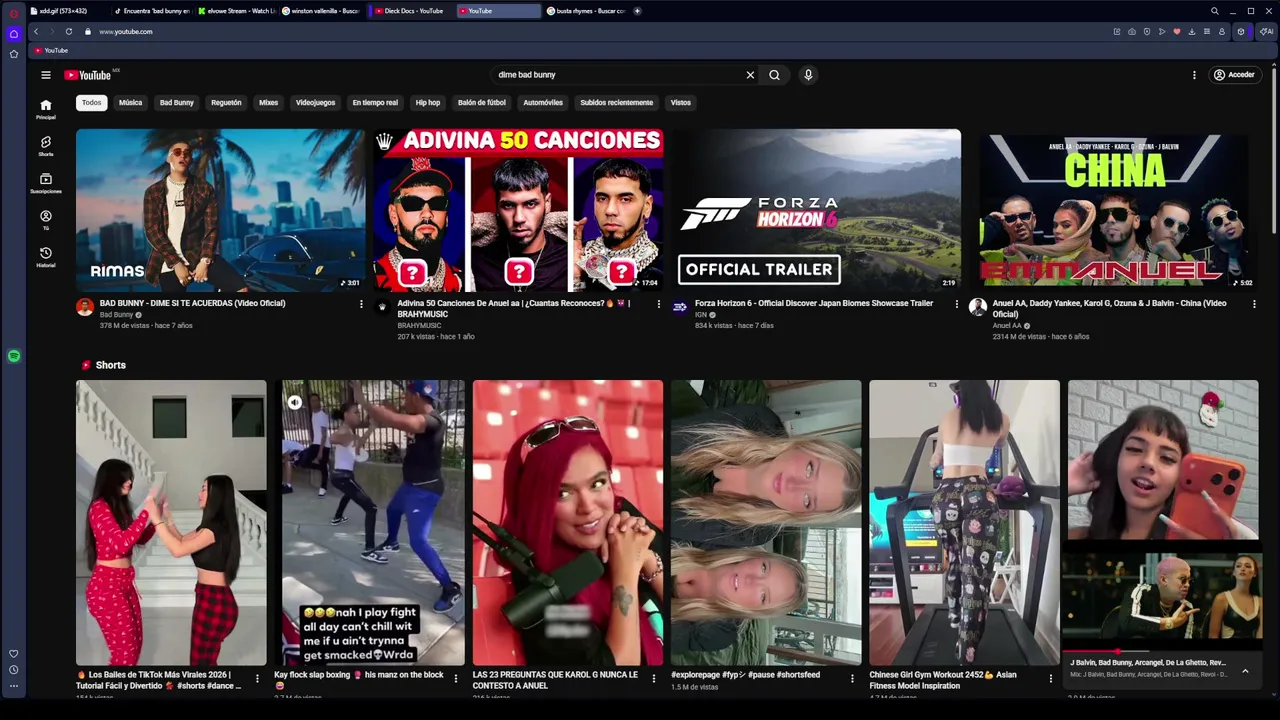This screenshot has width=1280, height=720.
Task: Expand the miniplayer with chevron arrow
Action: pos(1245,671)
